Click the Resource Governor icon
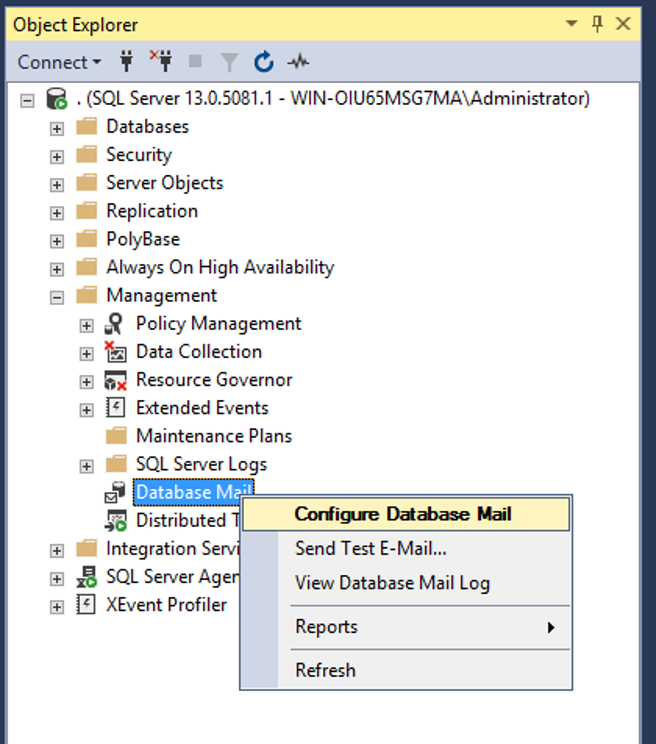This screenshot has width=656, height=744. [x=115, y=380]
